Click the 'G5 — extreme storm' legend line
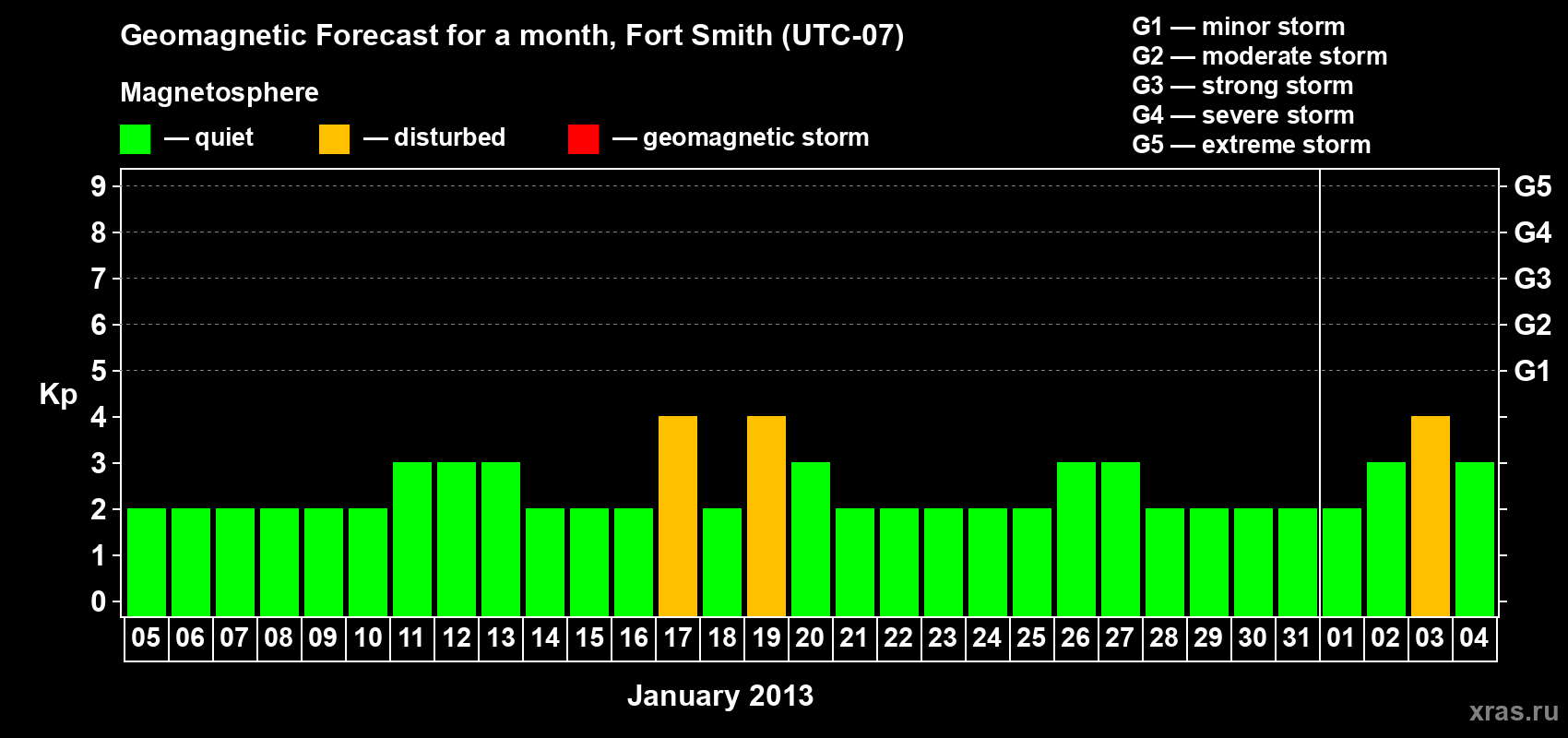The width and height of the screenshot is (1568, 738). (x=1251, y=145)
